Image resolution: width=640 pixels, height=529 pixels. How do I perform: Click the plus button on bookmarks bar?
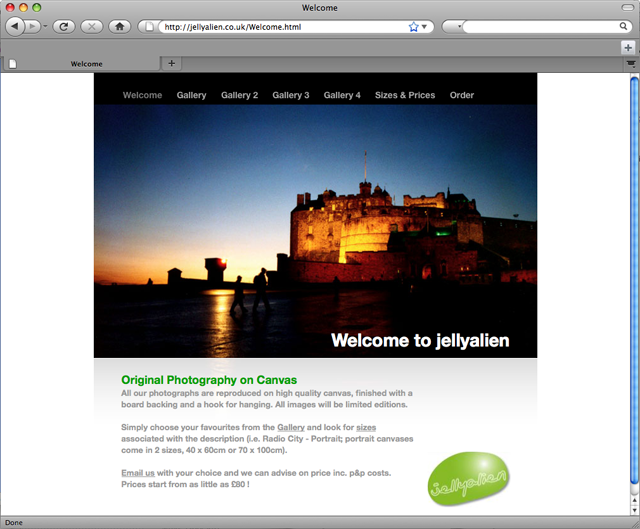tap(628, 48)
